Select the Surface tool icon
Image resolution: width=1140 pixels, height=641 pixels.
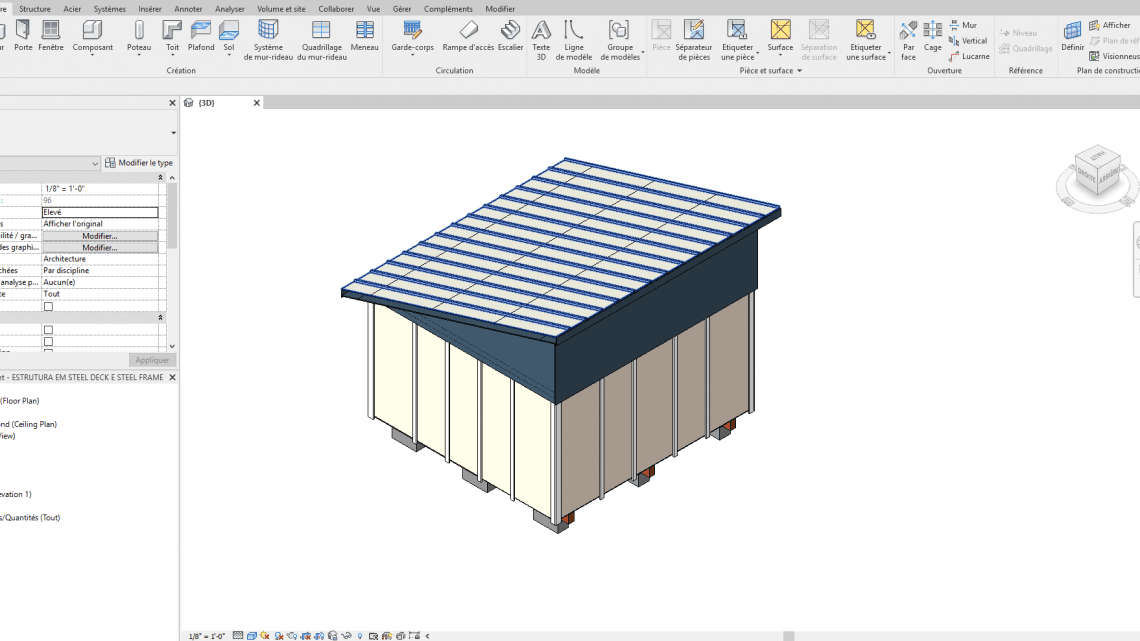pos(780,30)
